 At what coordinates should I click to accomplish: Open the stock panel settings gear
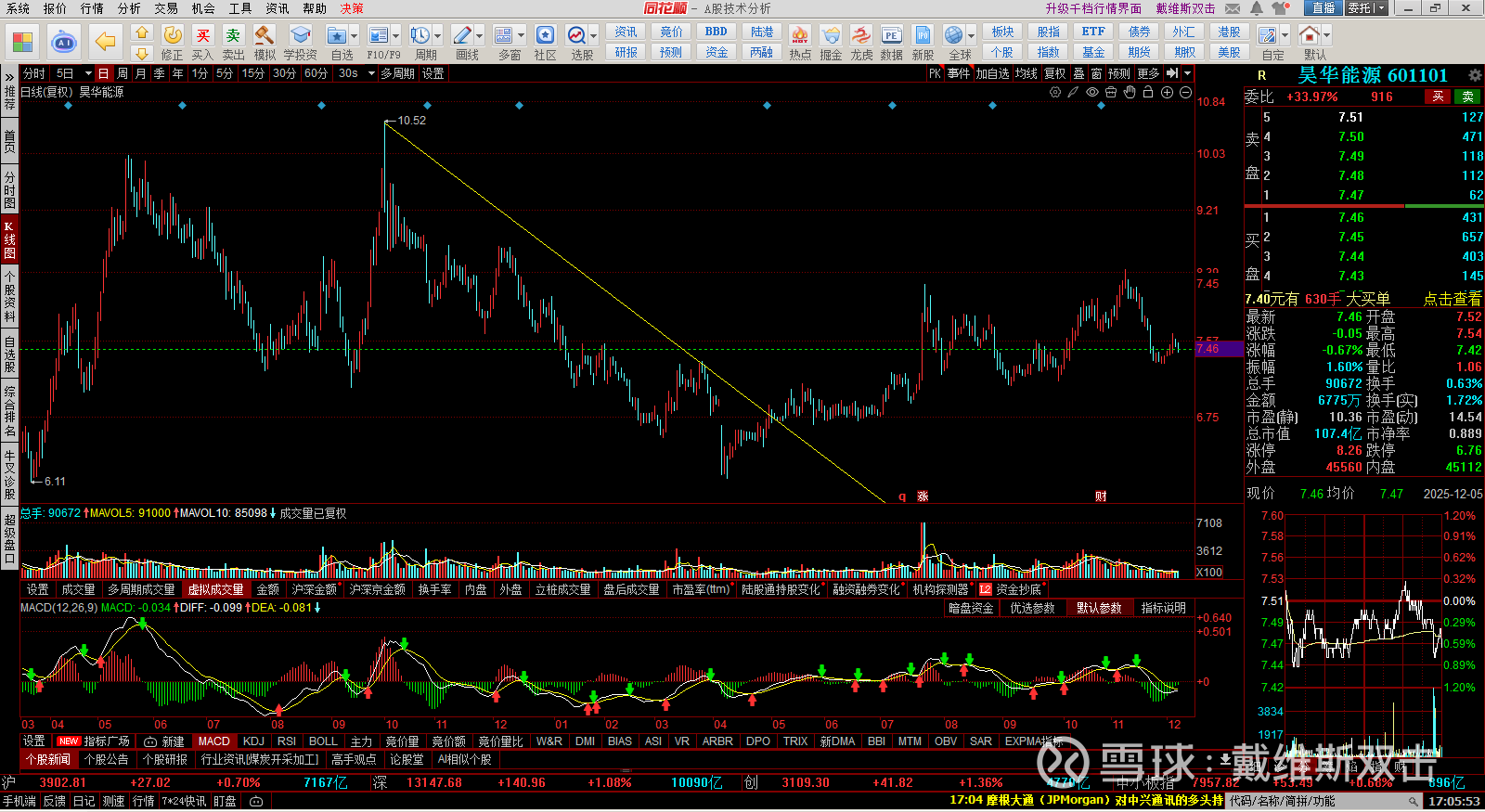(x=1475, y=75)
